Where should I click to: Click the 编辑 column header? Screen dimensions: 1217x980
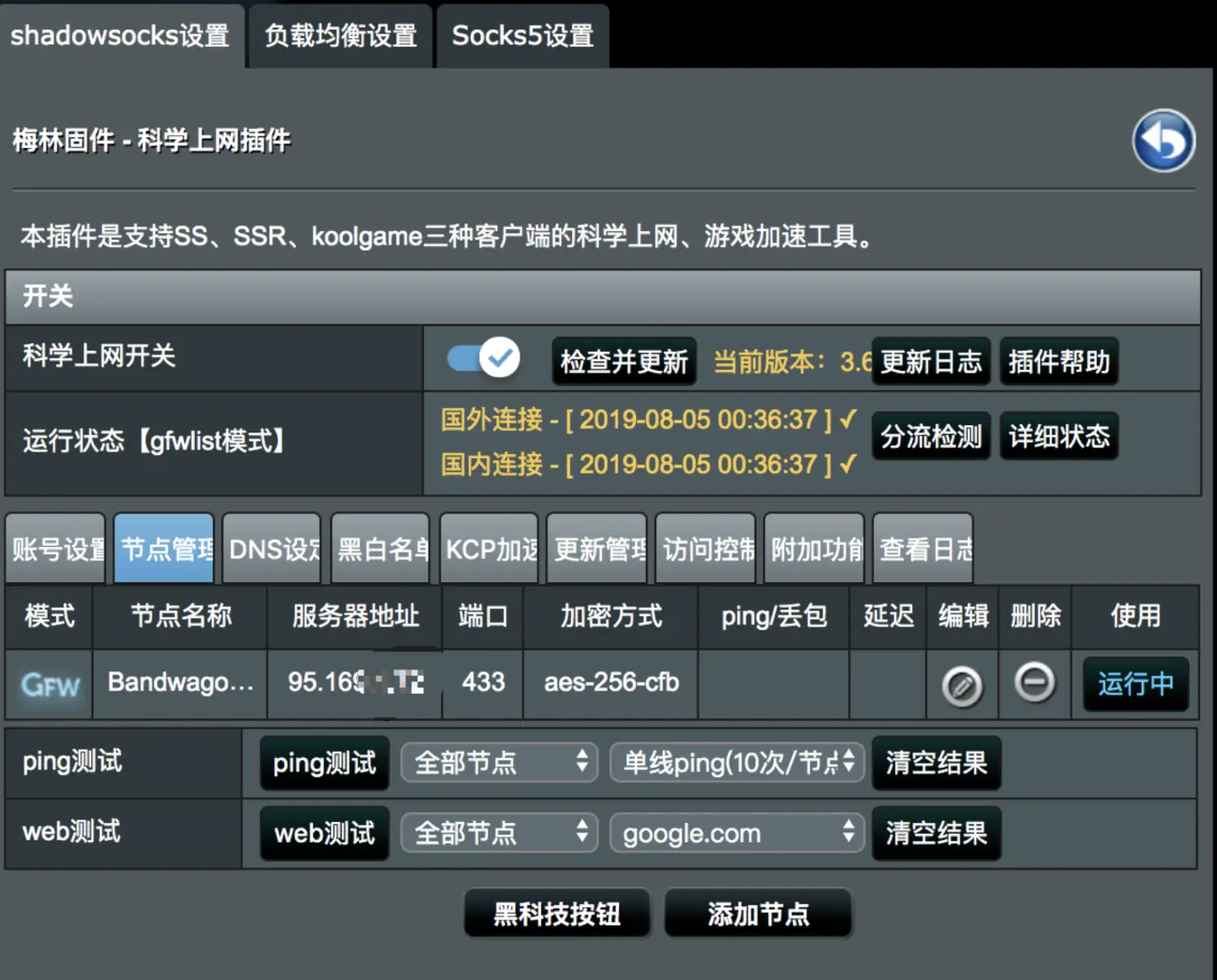click(963, 616)
